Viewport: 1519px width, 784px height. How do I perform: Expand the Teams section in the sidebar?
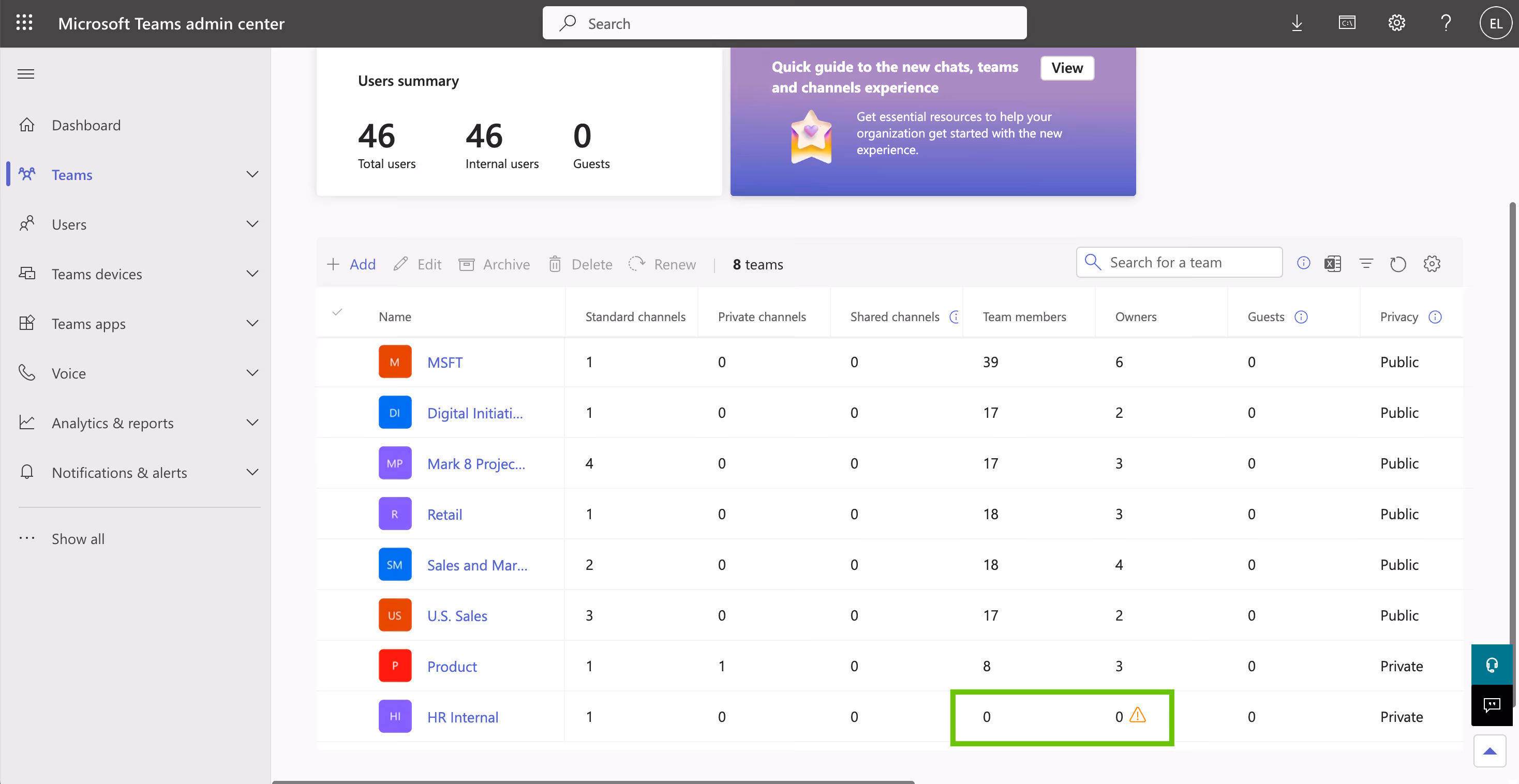tap(252, 174)
